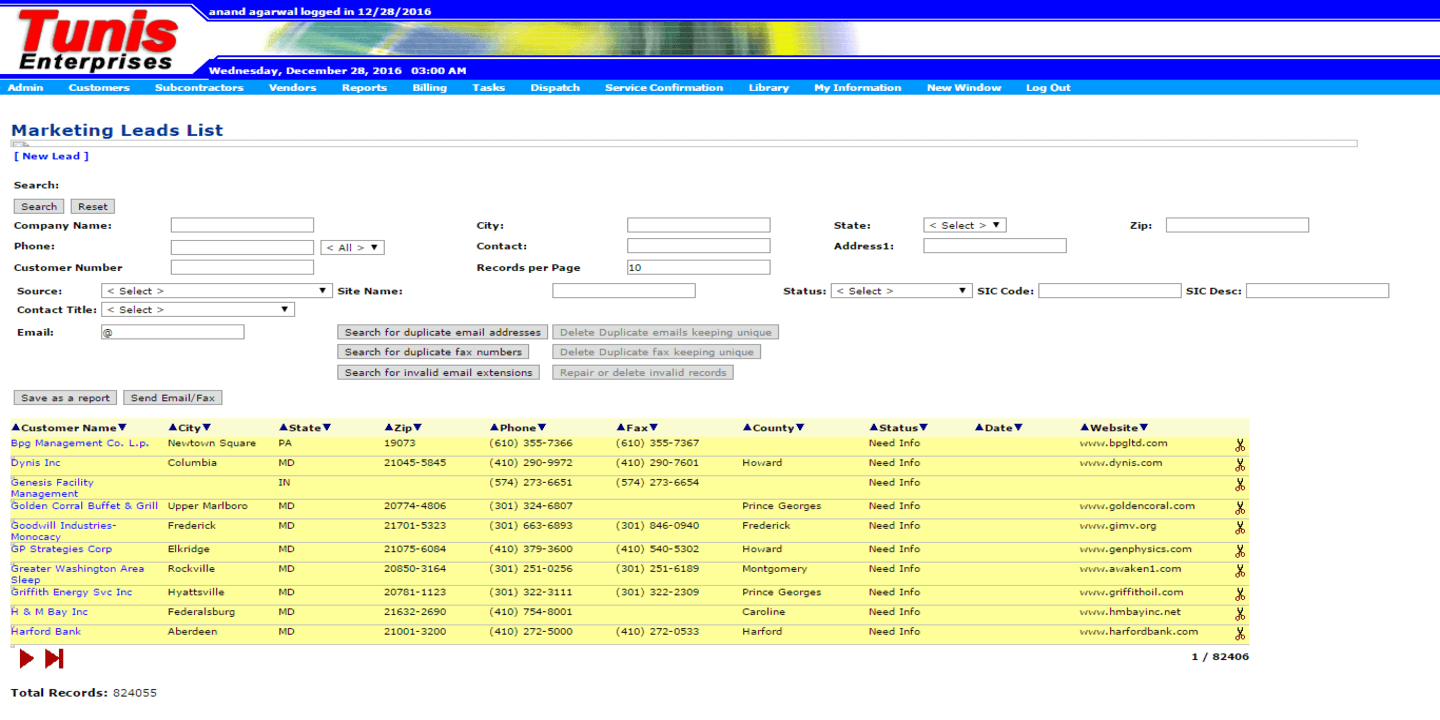
Task: Open the Source select dropdown
Action: (x=216, y=291)
